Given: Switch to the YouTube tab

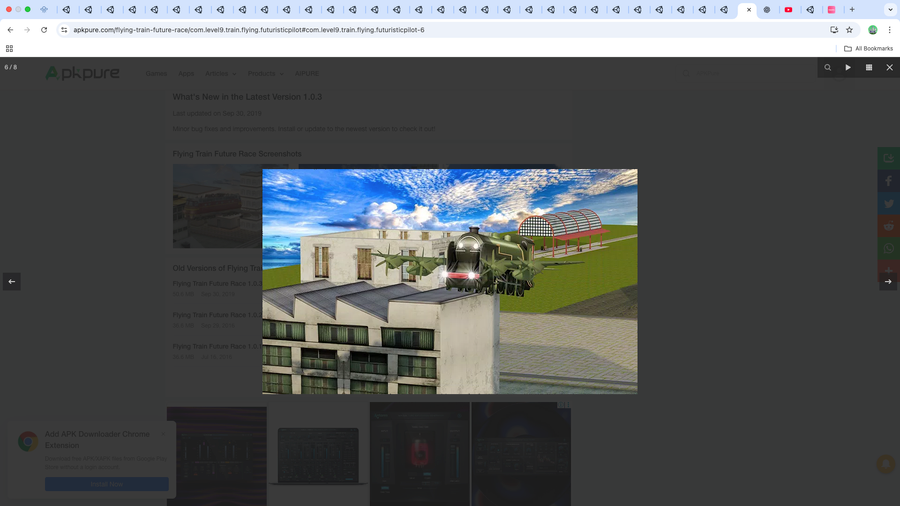Looking at the screenshot, I should coord(788,10).
